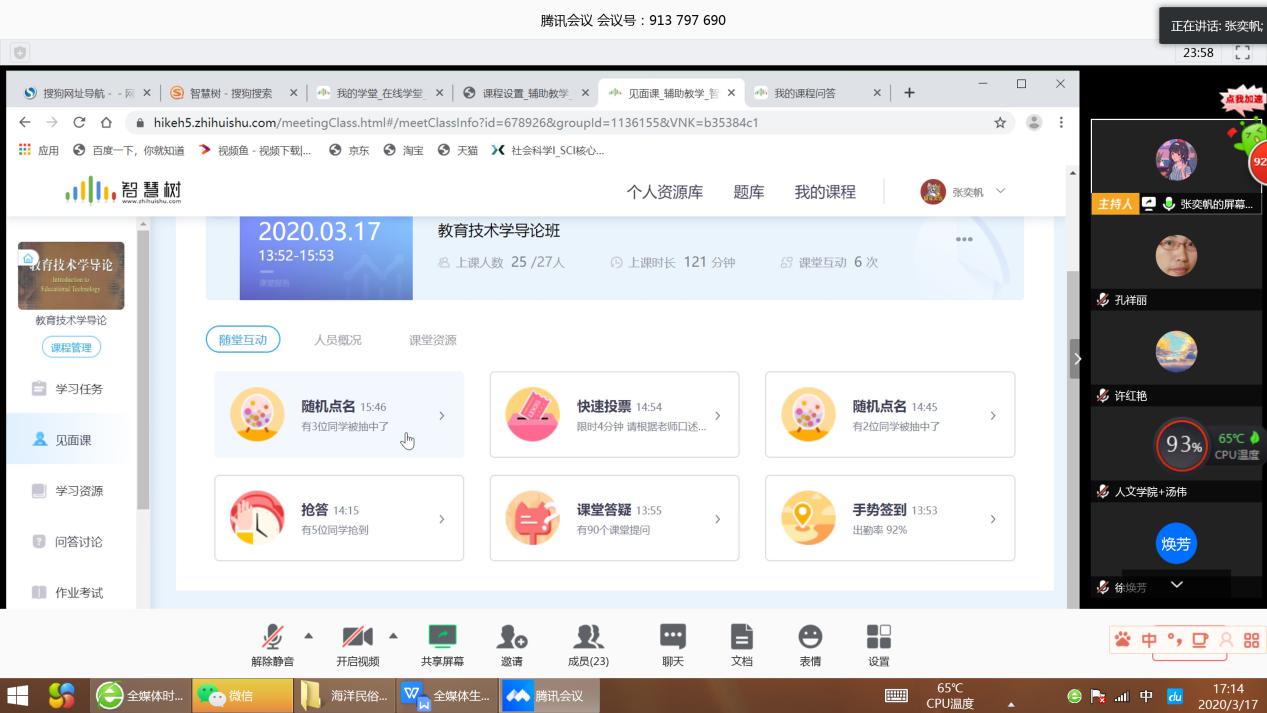Screen dimensions: 1267x713
Task: Open the 题库 link in header
Action: pyautogui.click(x=748, y=192)
